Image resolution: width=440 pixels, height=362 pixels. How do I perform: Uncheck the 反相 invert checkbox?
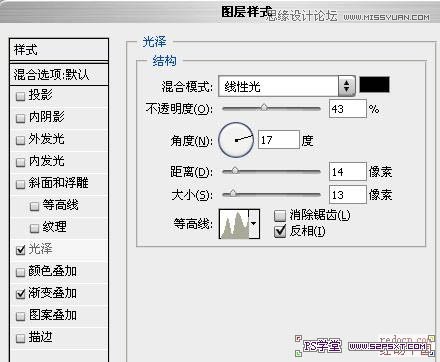point(280,231)
